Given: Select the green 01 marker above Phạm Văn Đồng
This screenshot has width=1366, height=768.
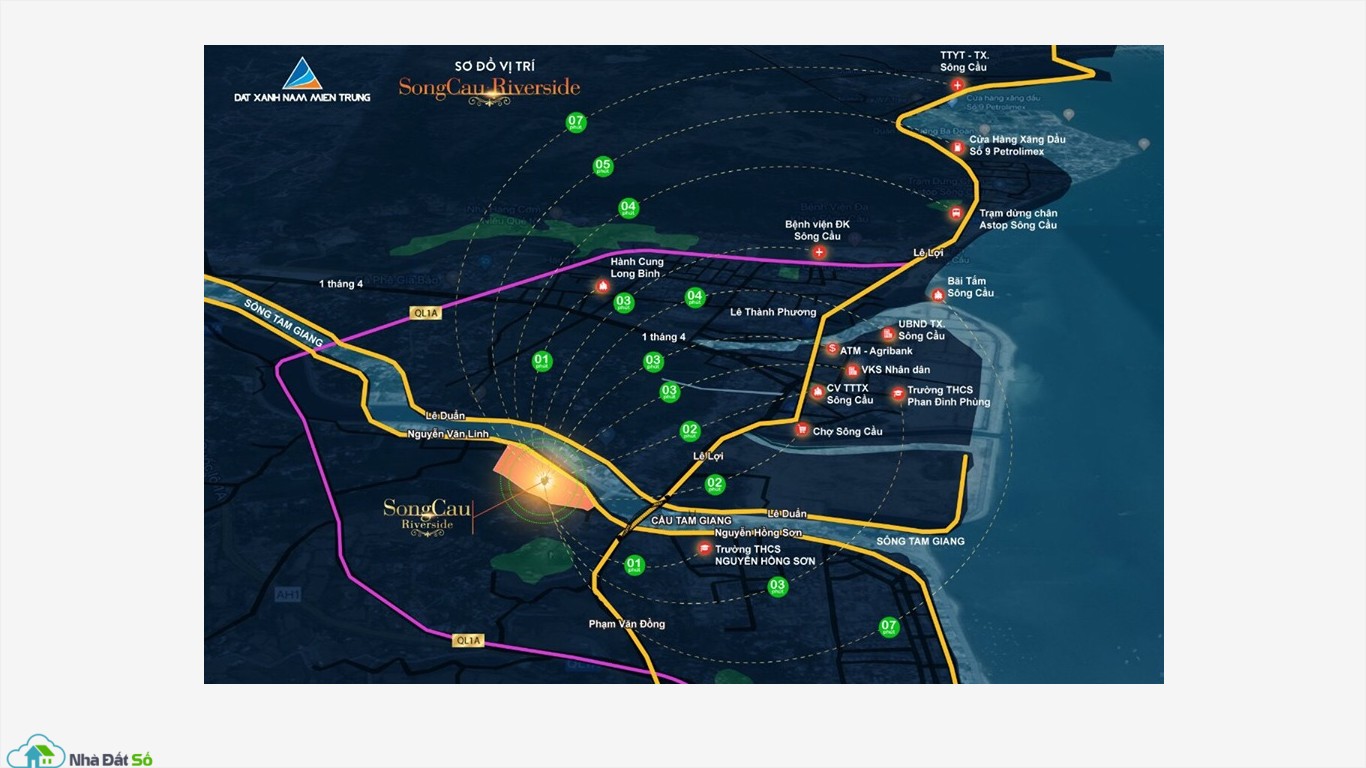Looking at the screenshot, I should (634, 566).
